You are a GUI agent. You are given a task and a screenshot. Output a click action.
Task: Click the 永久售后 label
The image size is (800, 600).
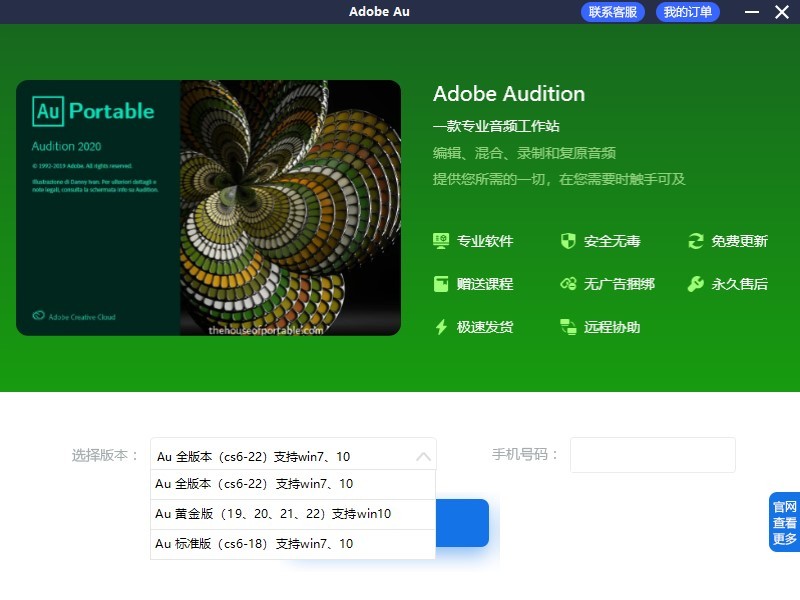pos(739,284)
